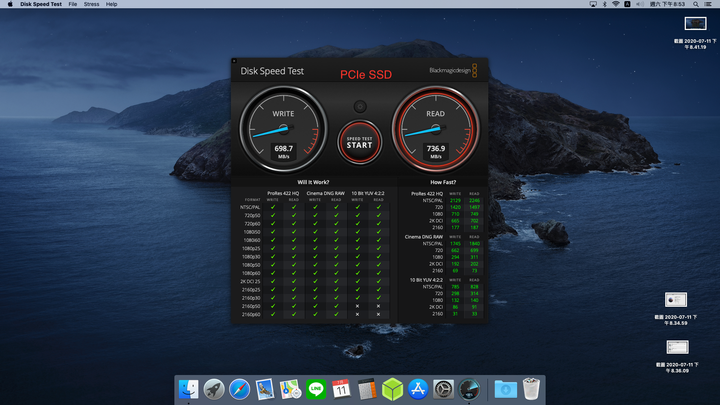Click 10 Bit YUV 4:2:2 column header in Will It Work
Image resolution: width=720 pixels, height=405 pixels.
pyautogui.click(x=368, y=193)
